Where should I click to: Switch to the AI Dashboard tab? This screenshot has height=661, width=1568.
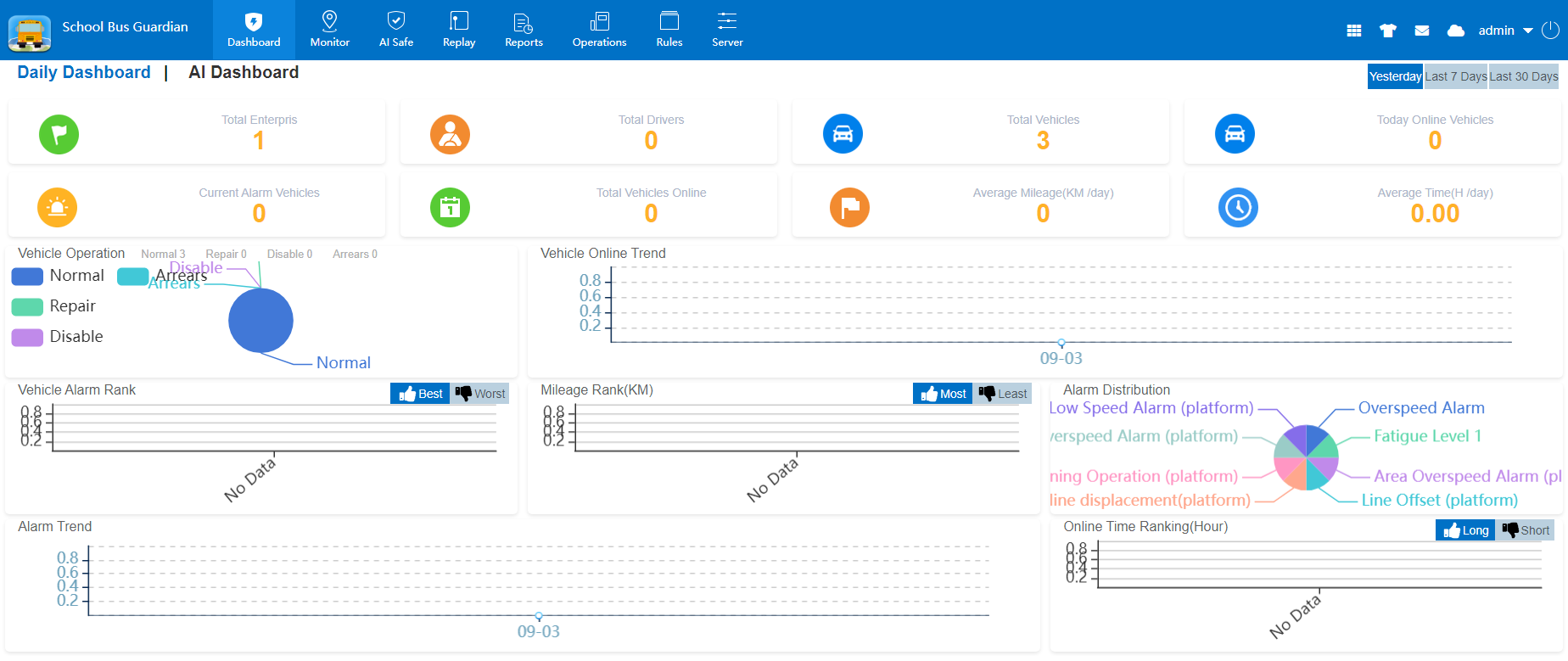pos(244,72)
